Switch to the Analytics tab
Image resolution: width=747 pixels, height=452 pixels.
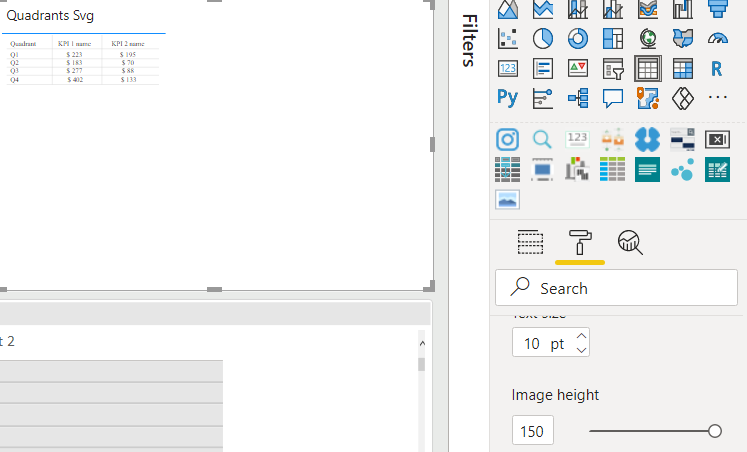click(x=630, y=242)
